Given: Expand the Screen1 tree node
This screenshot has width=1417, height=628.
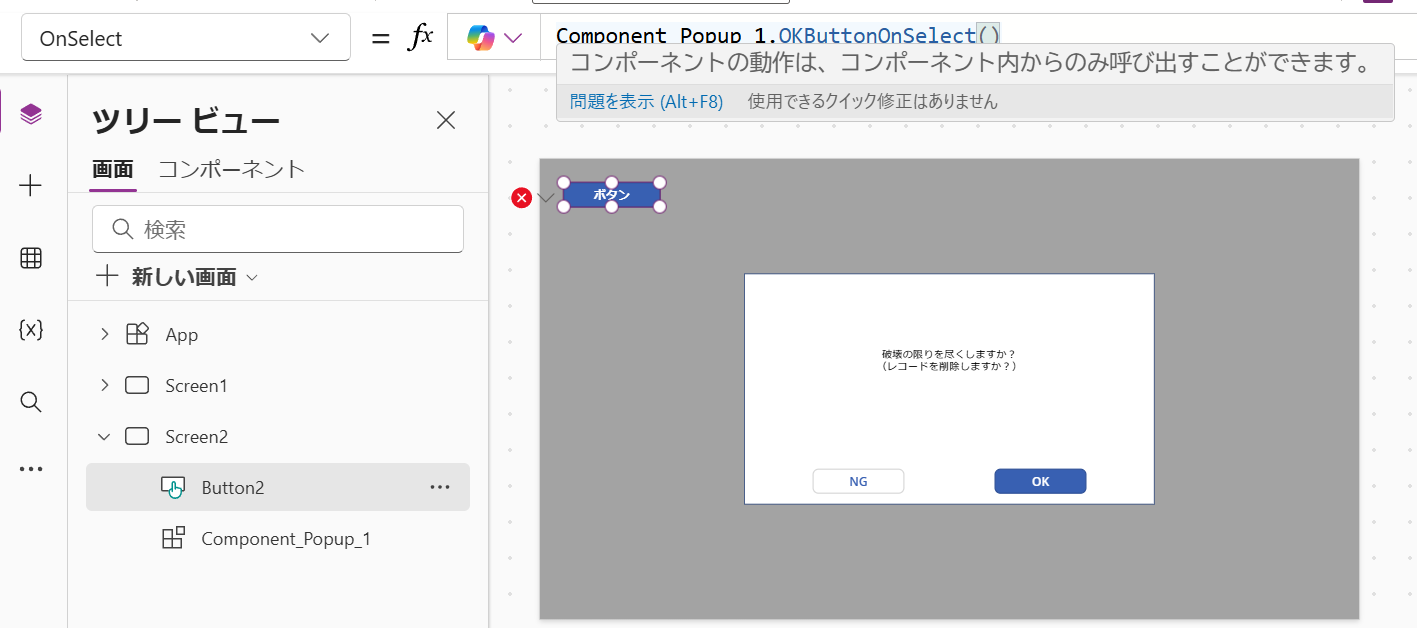Looking at the screenshot, I should pos(104,385).
